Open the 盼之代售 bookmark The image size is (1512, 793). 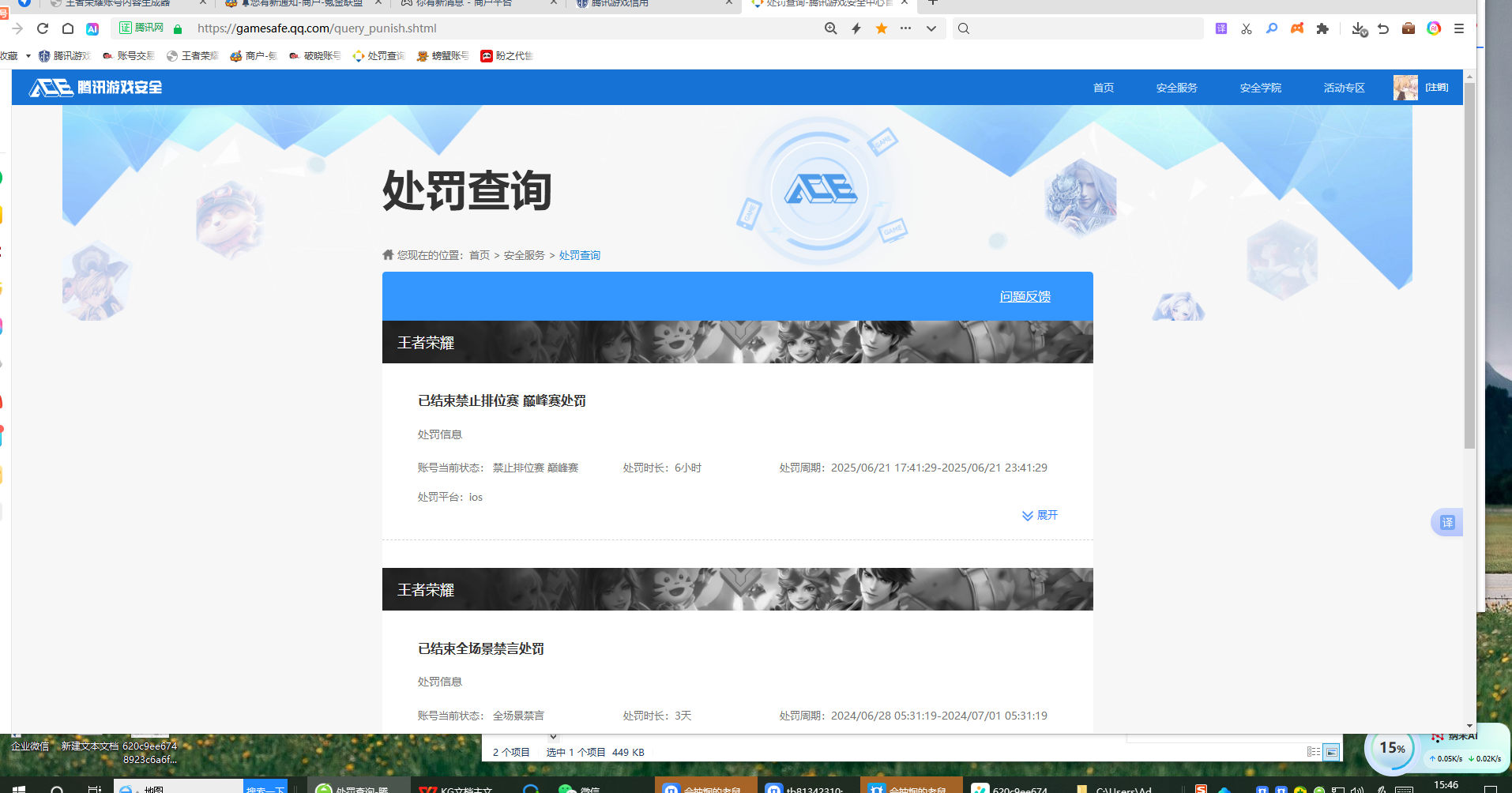pos(507,56)
